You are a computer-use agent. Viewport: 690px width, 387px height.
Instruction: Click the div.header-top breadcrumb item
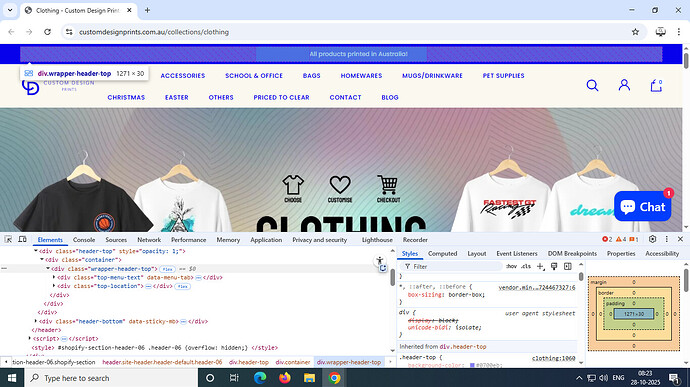[249, 362]
